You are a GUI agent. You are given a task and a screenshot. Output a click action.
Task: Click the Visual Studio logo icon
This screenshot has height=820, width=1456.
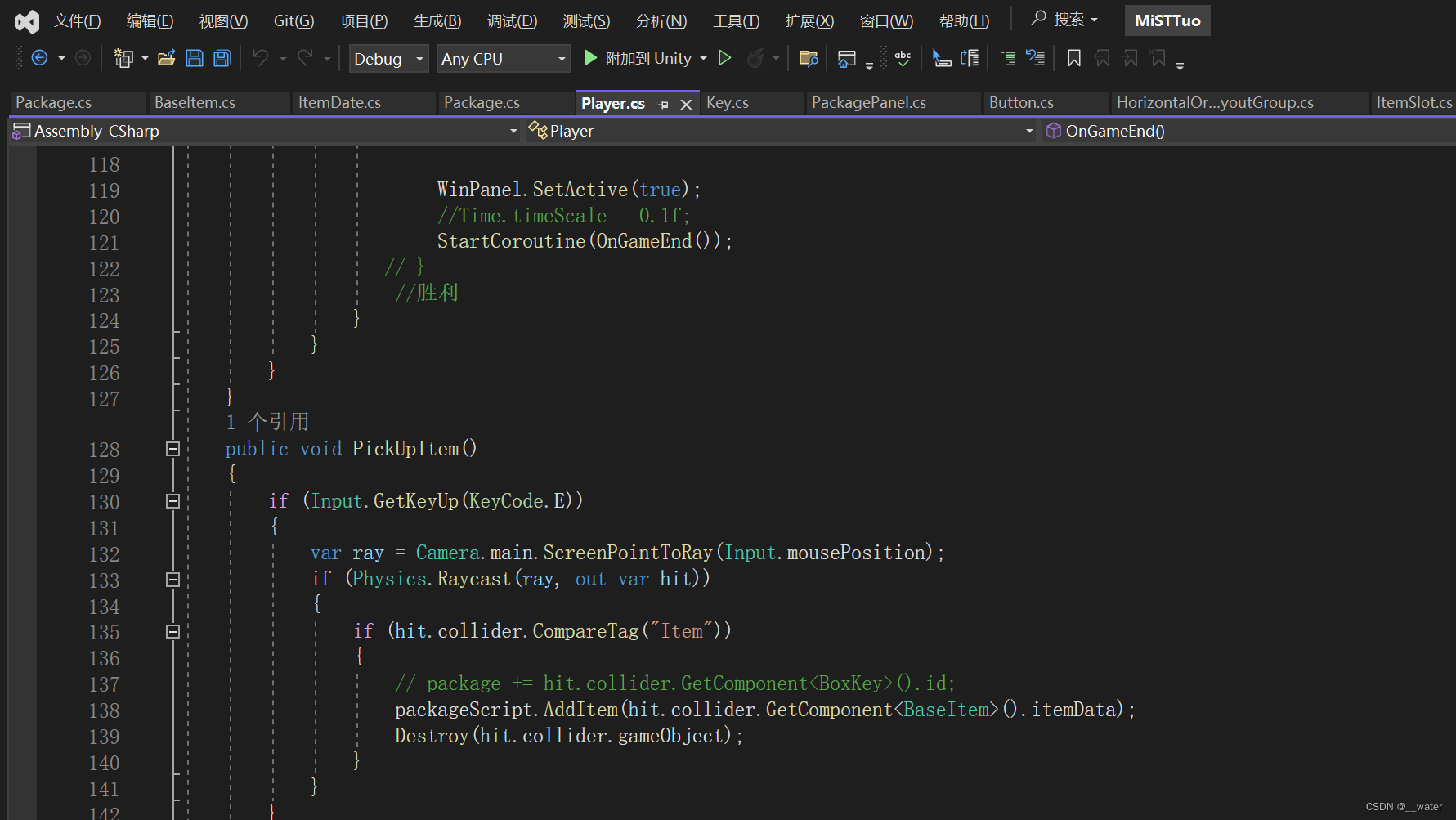coord(27,21)
